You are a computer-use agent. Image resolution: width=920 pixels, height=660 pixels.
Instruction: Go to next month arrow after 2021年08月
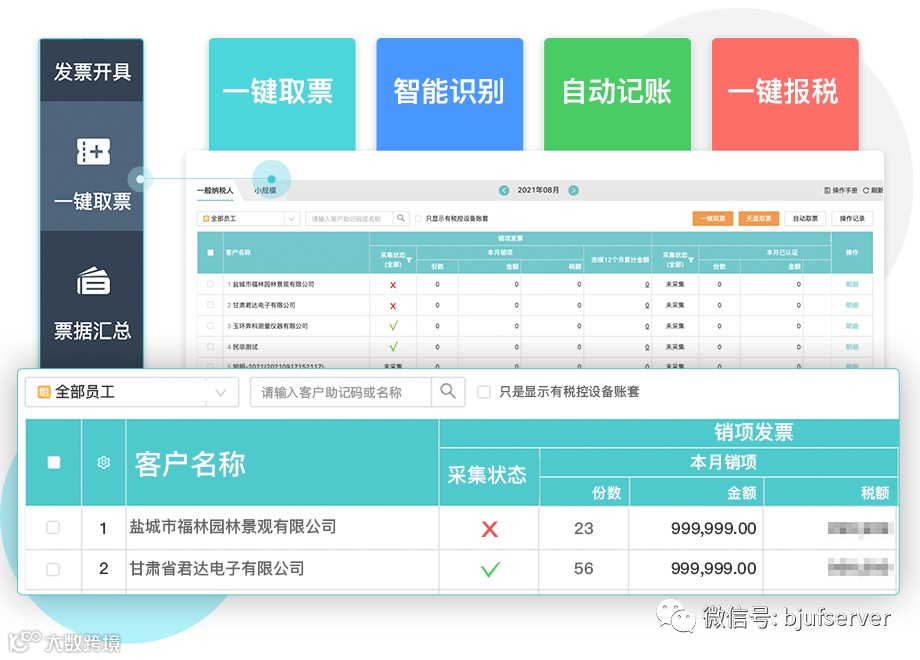(573, 190)
